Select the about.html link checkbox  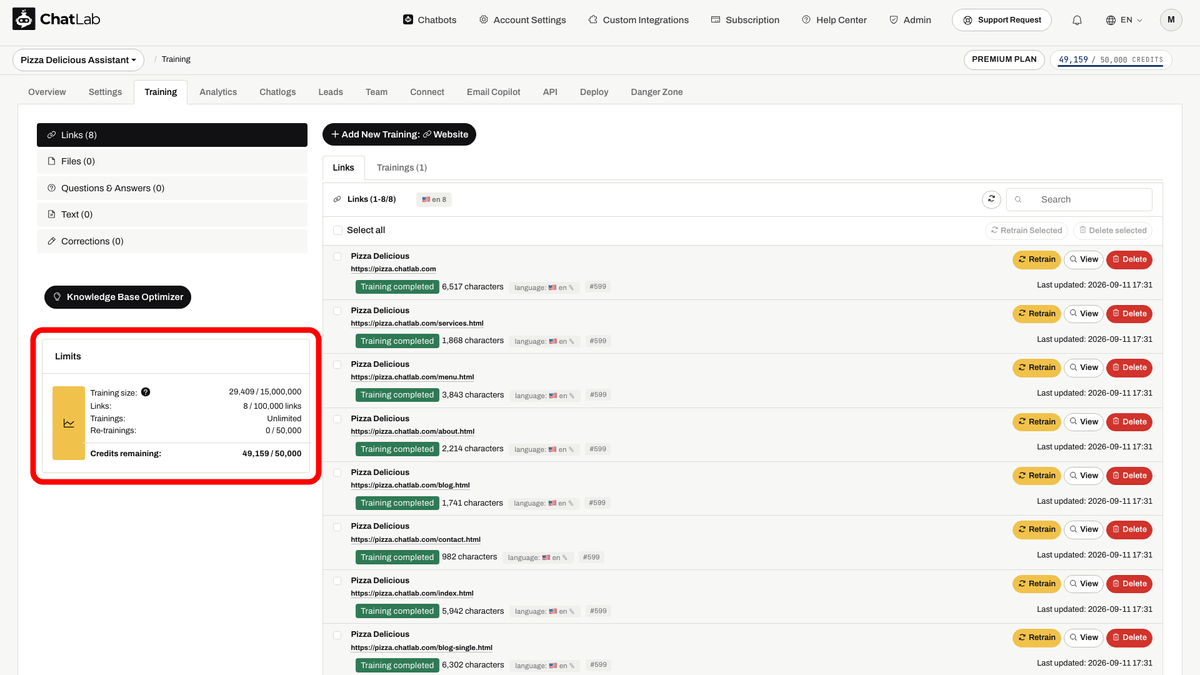pyautogui.click(x=338, y=418)
